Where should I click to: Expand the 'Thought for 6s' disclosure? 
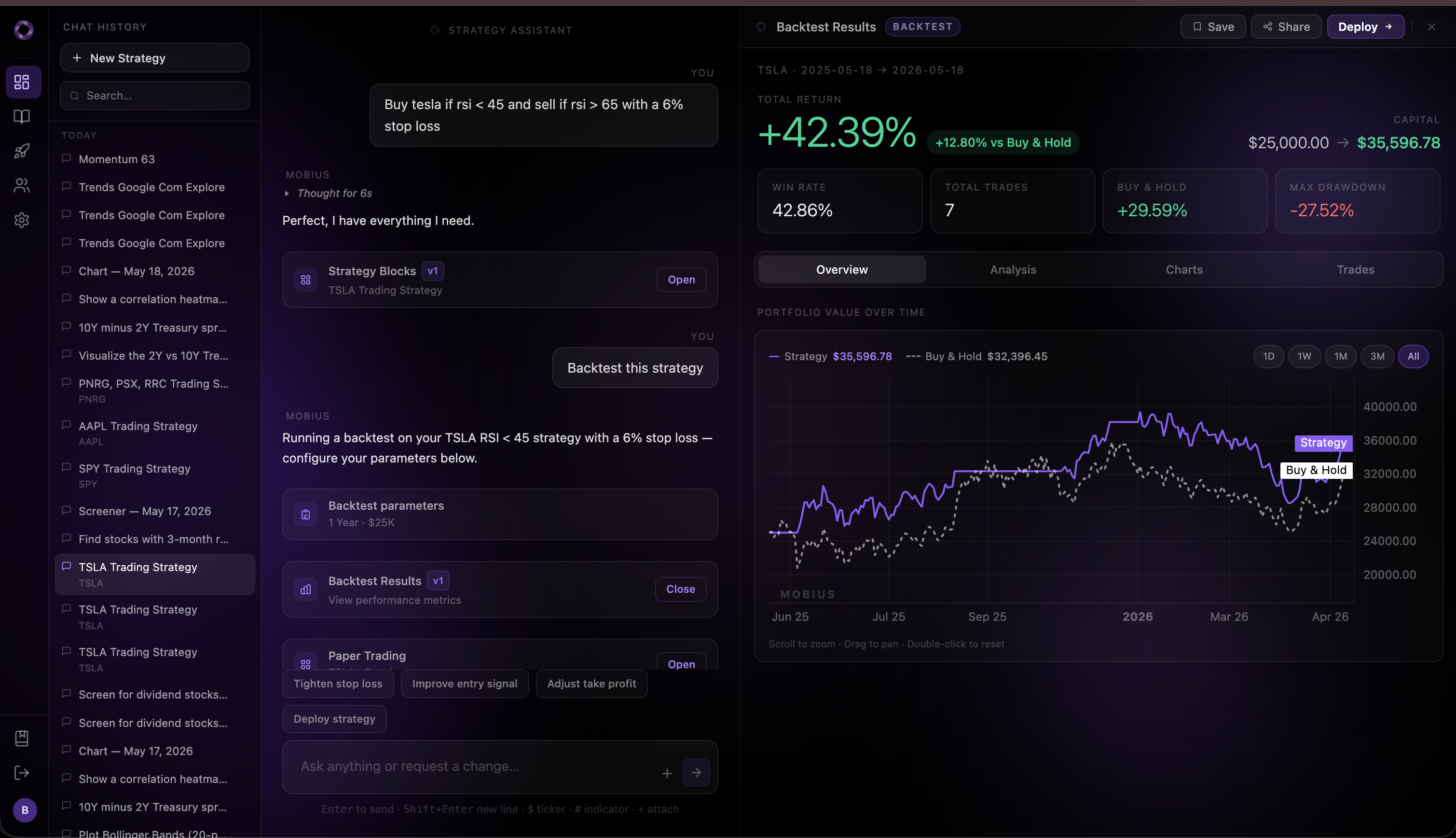click(329, 194)
